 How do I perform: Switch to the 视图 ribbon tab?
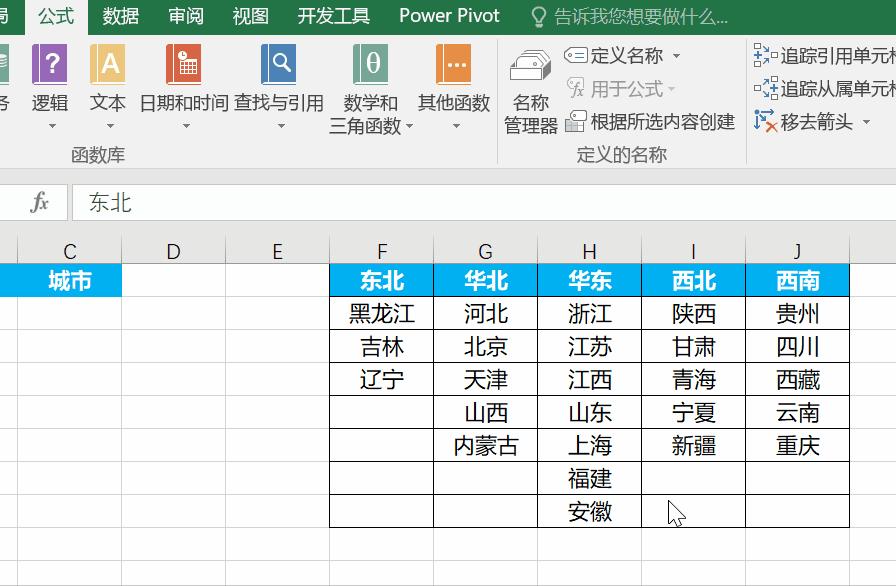(x=251, y=17)
